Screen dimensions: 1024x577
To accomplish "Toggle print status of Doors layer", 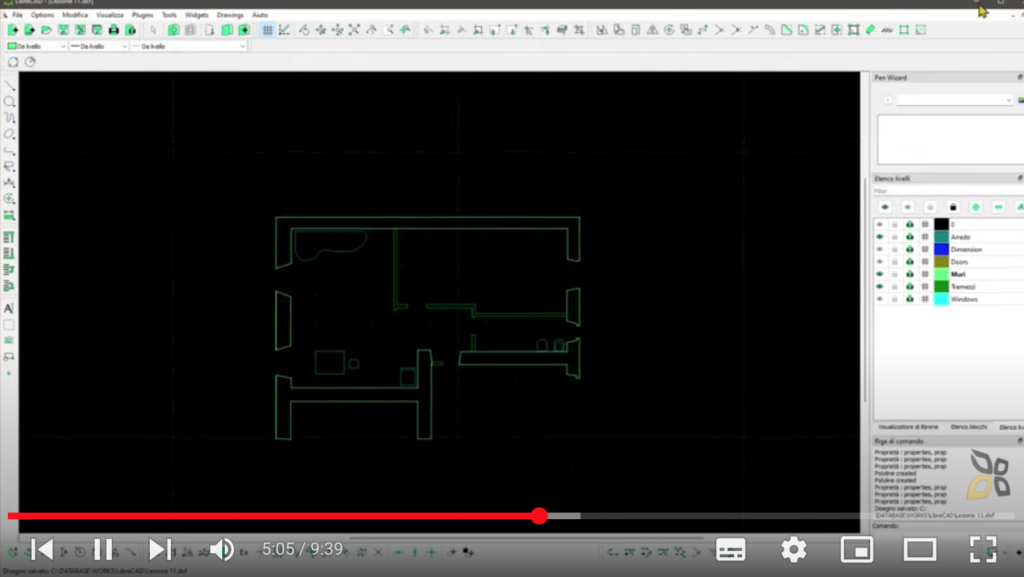I will [910, 262].
